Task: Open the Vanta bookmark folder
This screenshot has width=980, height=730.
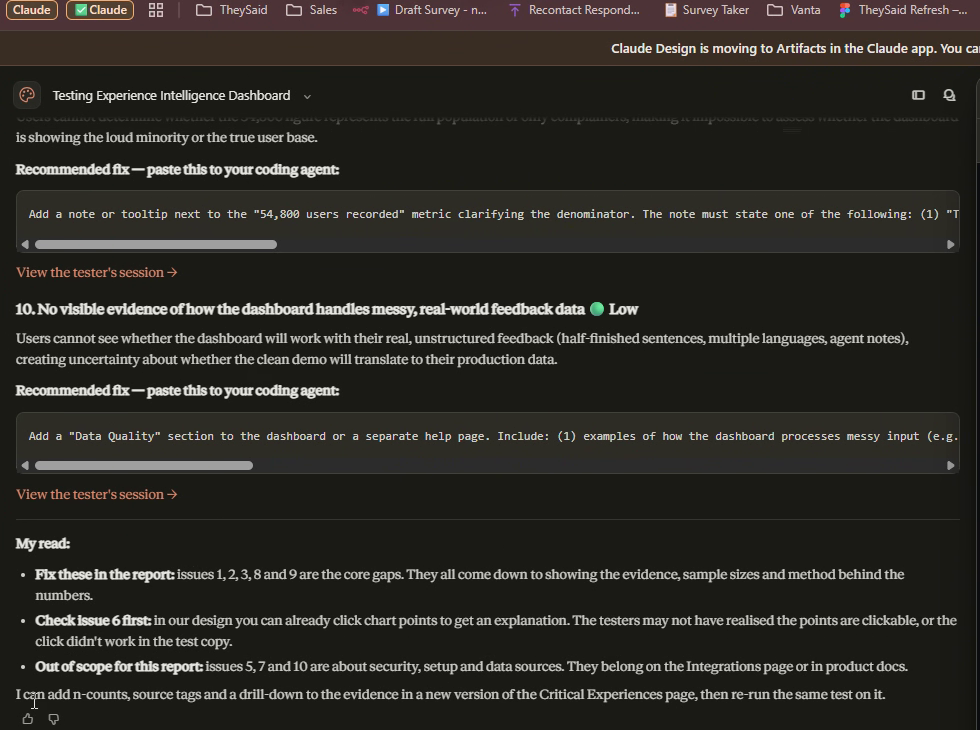Action: click(794, 10)
